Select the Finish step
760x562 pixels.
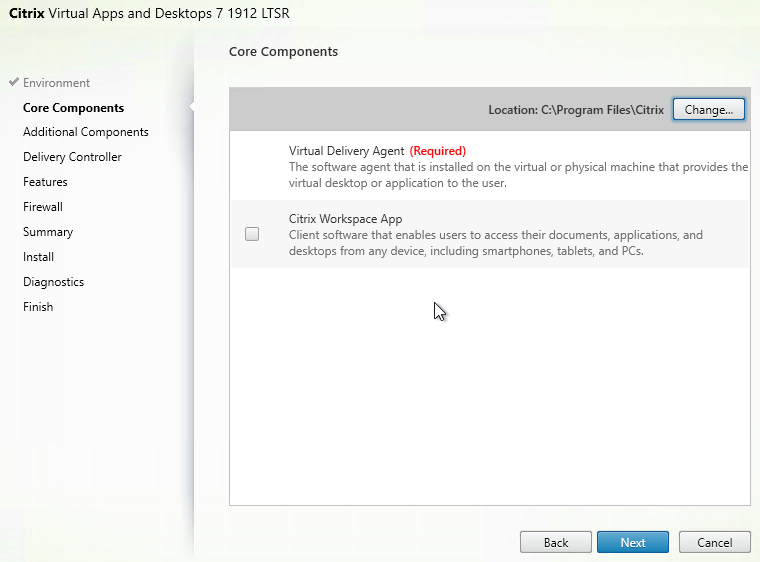[x=38, y=307]
